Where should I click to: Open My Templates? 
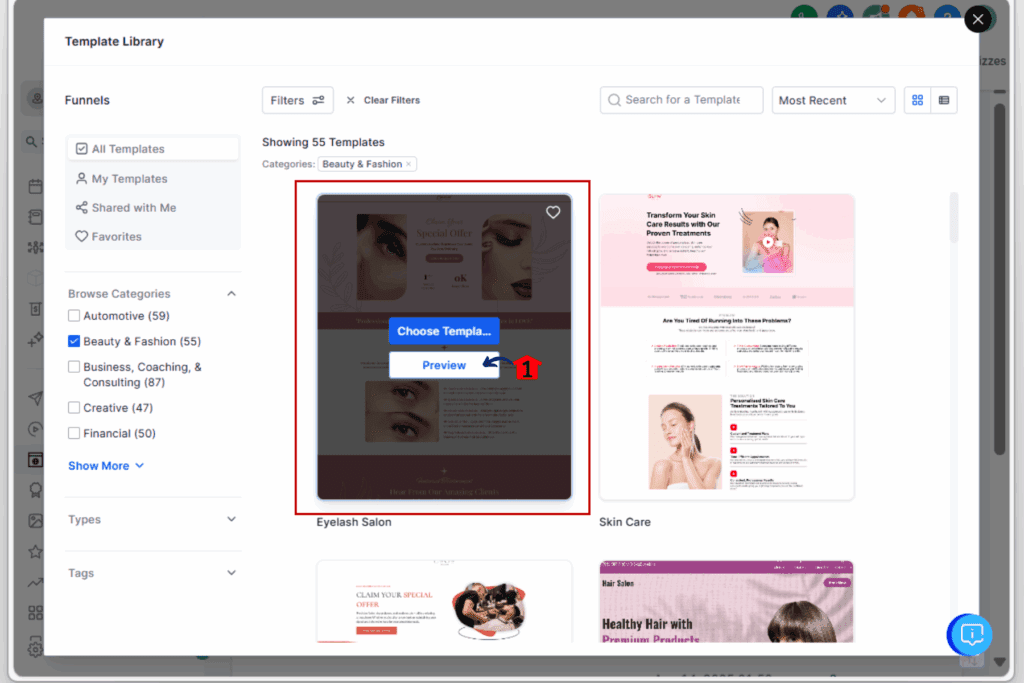(x=153, y=178)
